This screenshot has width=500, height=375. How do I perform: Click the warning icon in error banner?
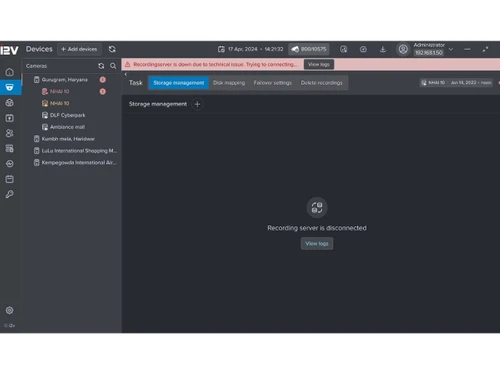(127, 64)
